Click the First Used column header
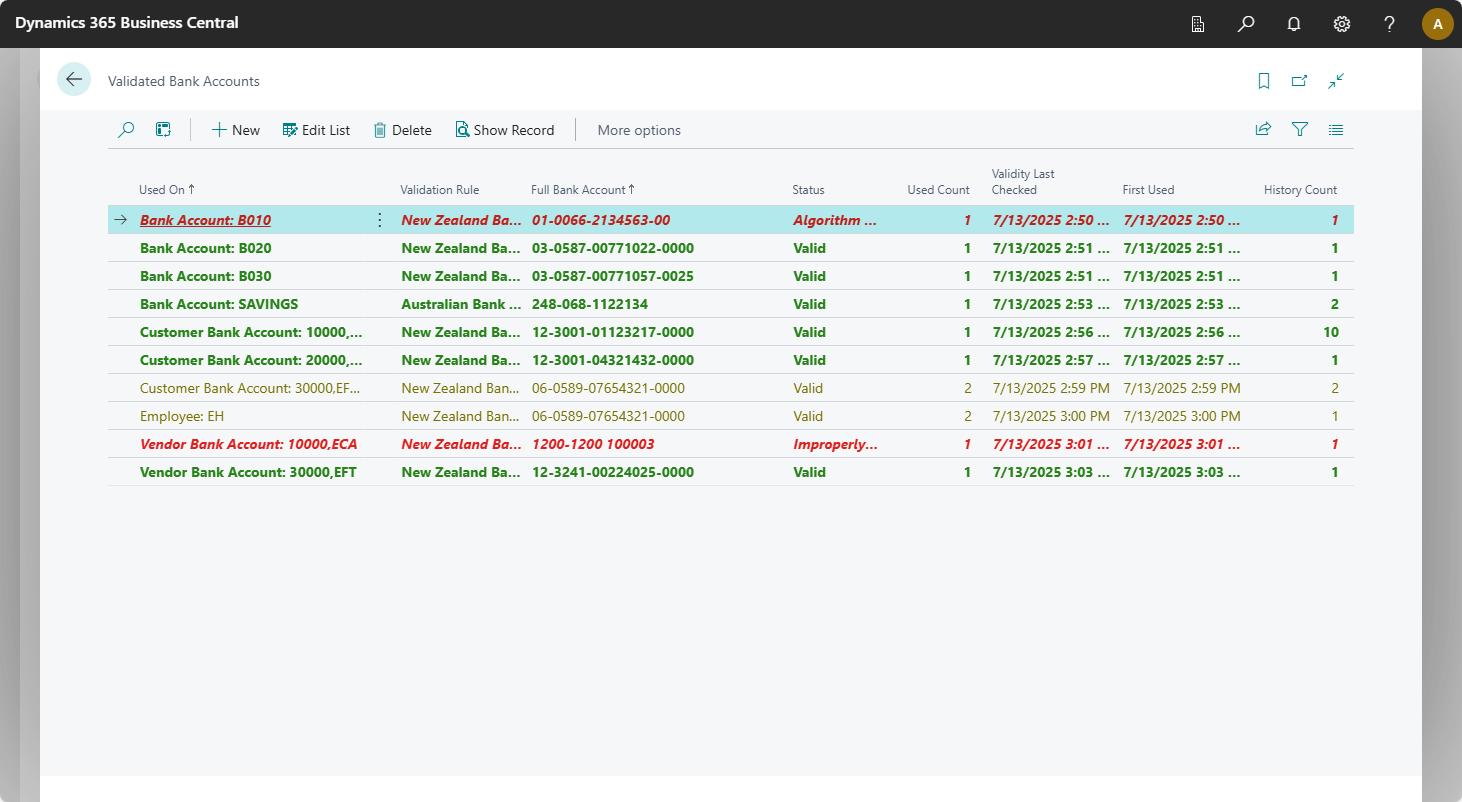The height and width of the screenshot is (802, 1462). coord(1148,189)
